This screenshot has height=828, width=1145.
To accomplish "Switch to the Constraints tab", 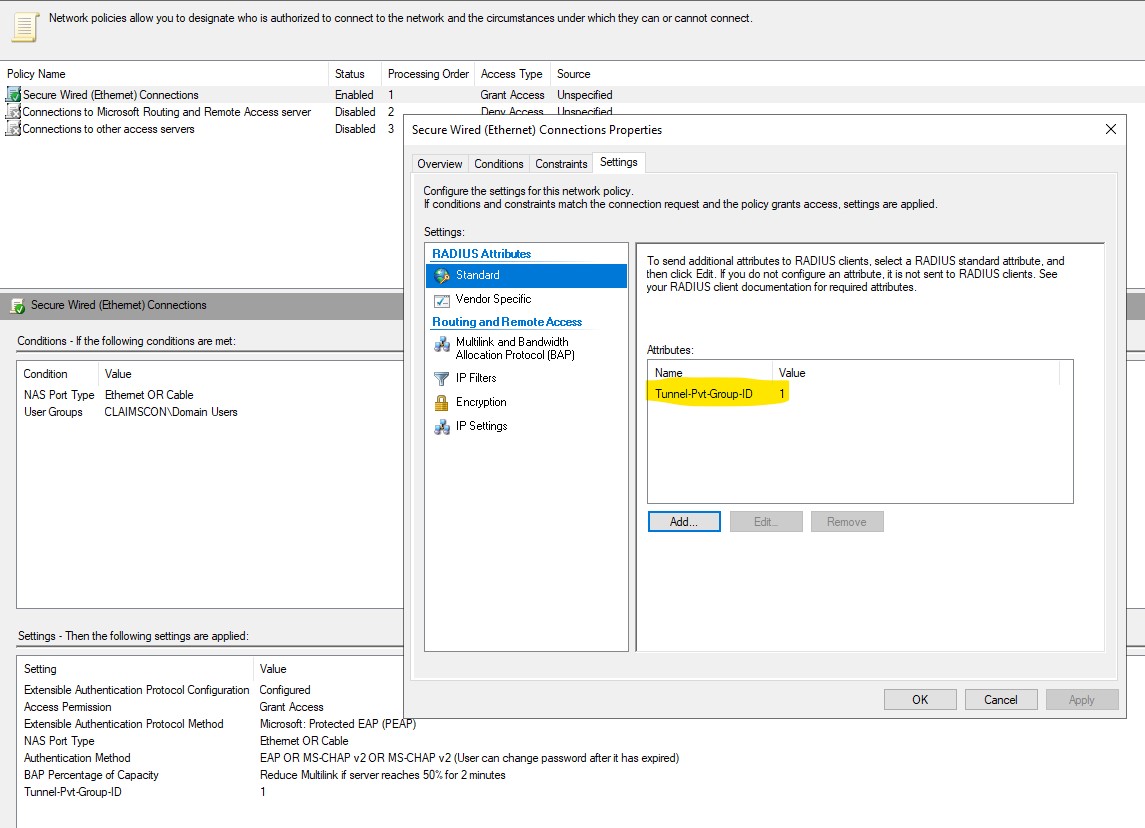I will (560, 163).
